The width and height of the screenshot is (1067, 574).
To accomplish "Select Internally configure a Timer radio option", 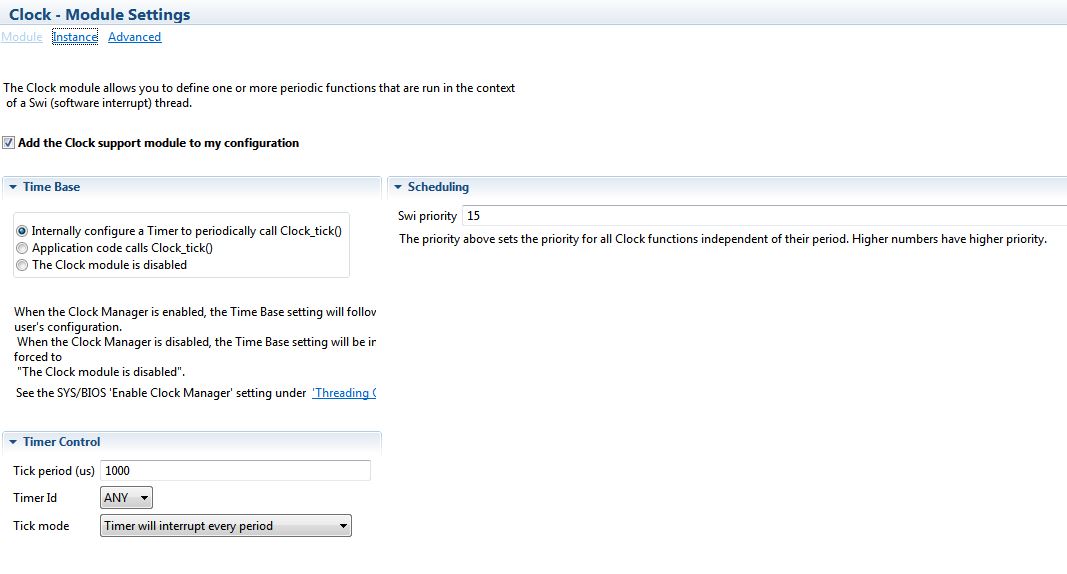I will [22, 231].
